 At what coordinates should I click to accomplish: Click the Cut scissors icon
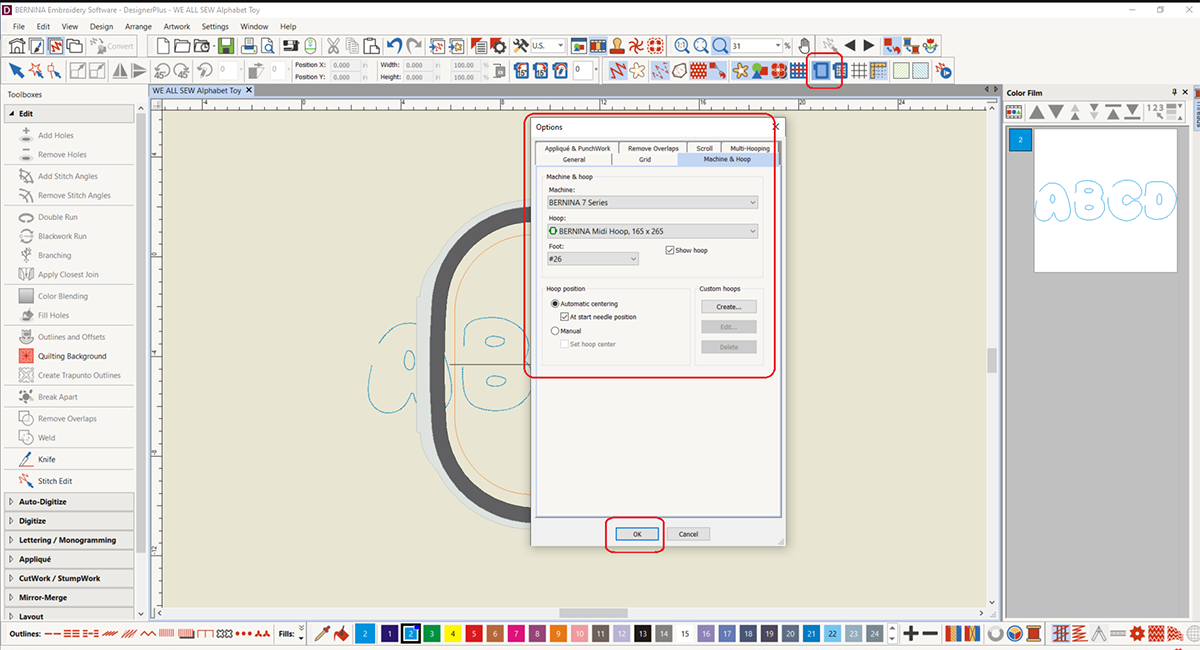[x=331, y=46]
